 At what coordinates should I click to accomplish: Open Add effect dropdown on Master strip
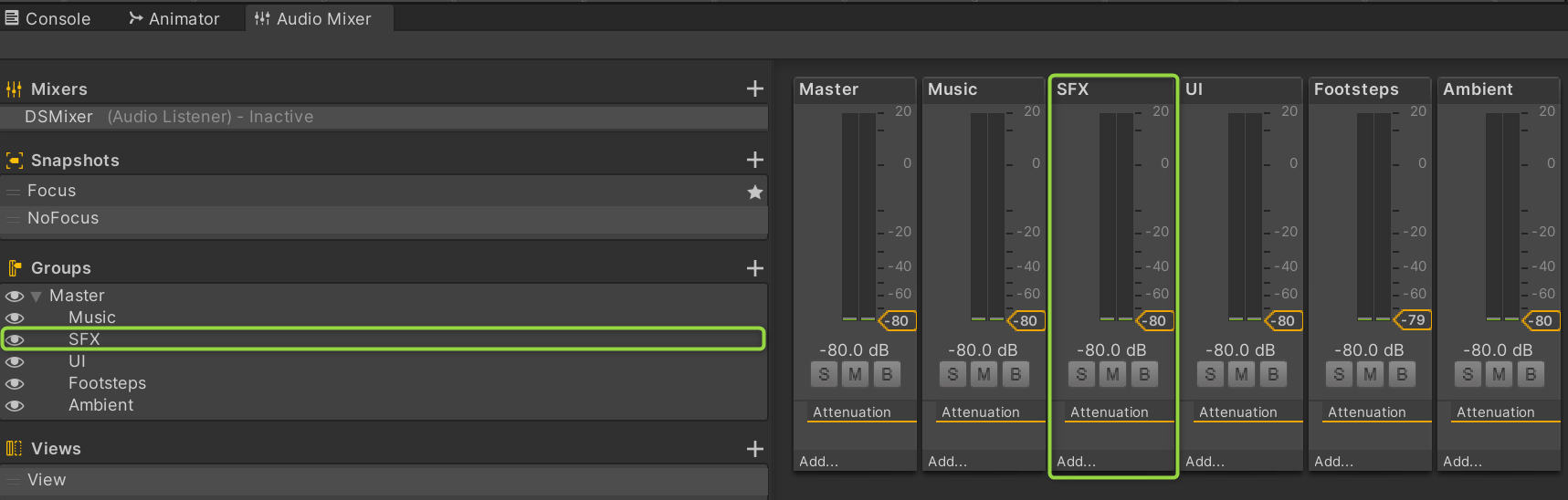click(x=818, y=462)
